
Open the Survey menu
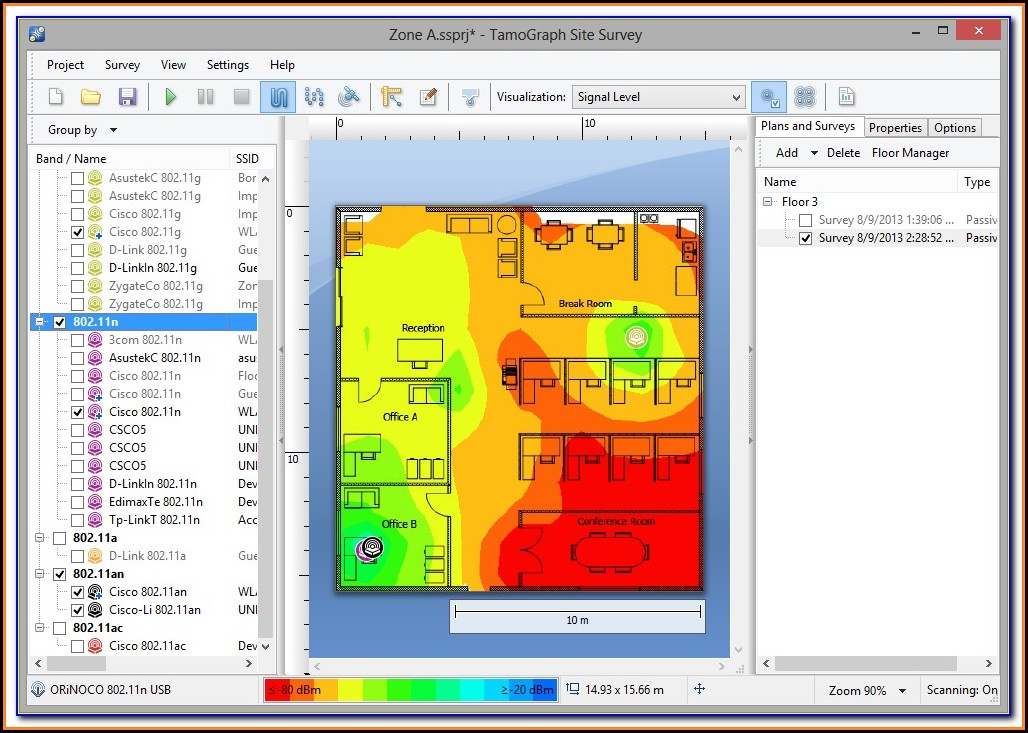(x=122, y=65)
